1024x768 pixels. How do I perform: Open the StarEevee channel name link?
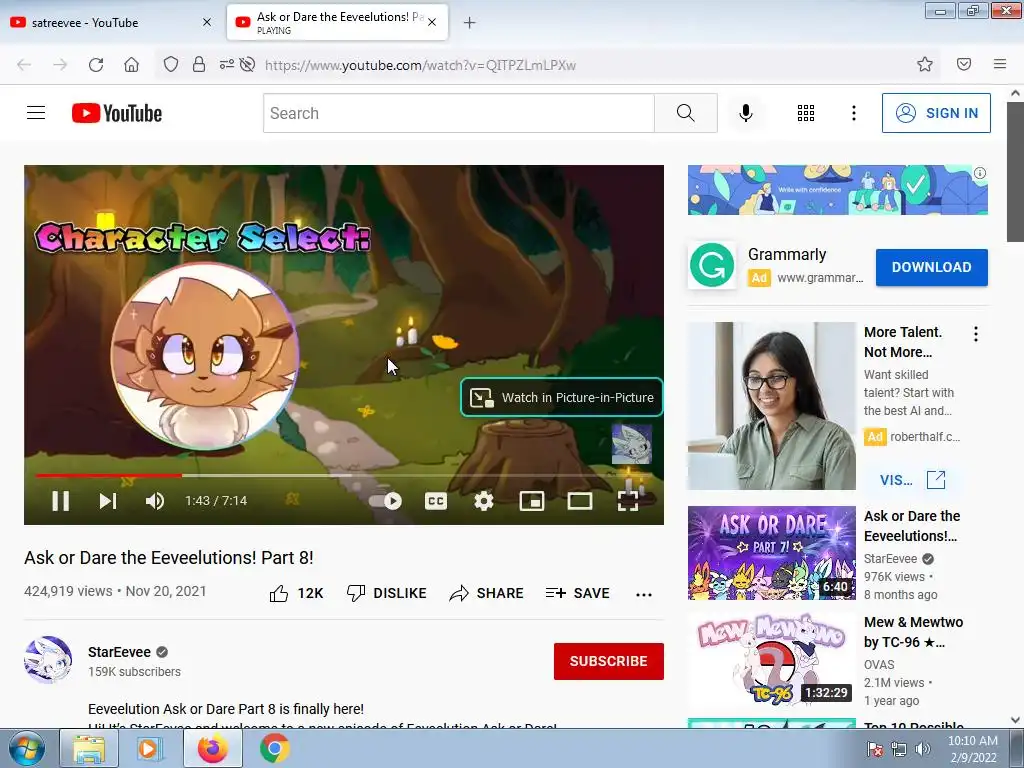[120, 652]
